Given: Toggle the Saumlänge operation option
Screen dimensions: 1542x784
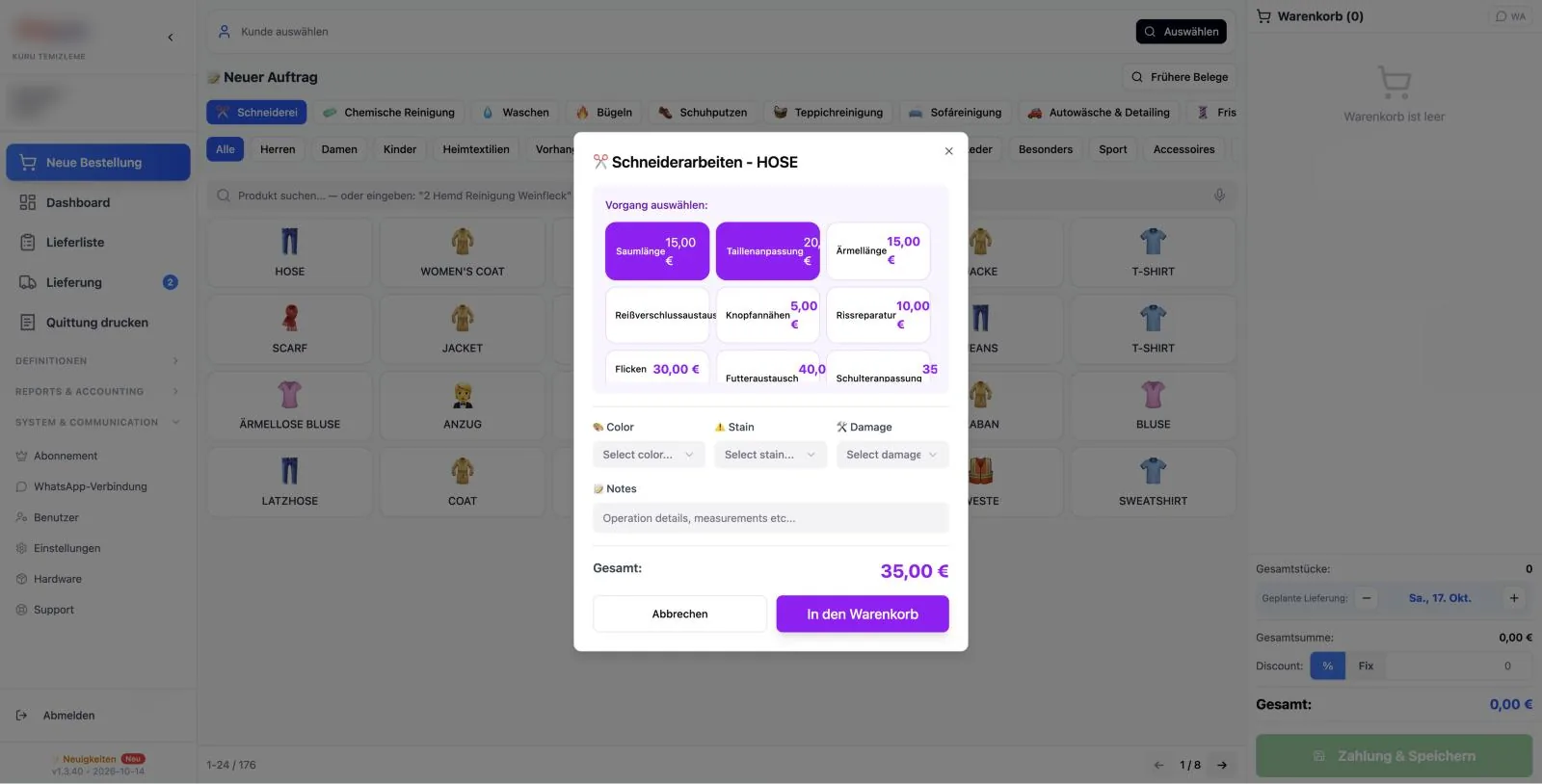Looking at the screenshot, I should click(x=657, y=251).
